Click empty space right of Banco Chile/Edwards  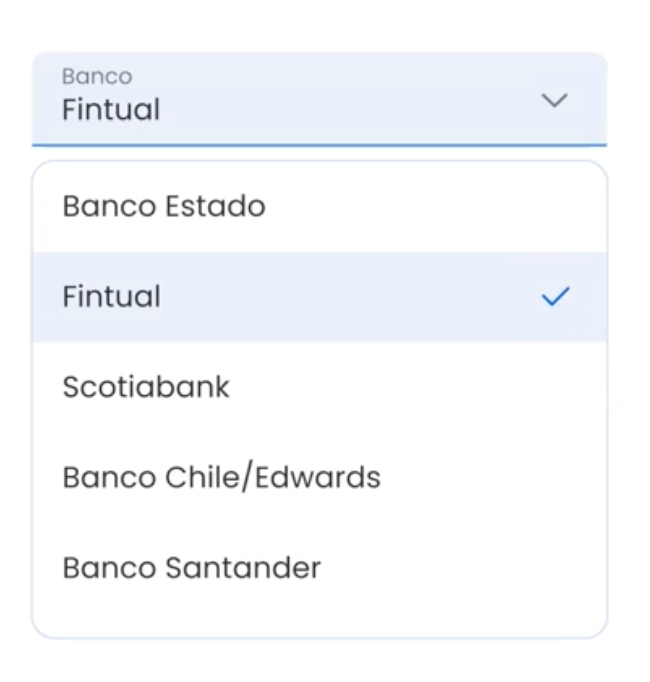tap(494, 478)
